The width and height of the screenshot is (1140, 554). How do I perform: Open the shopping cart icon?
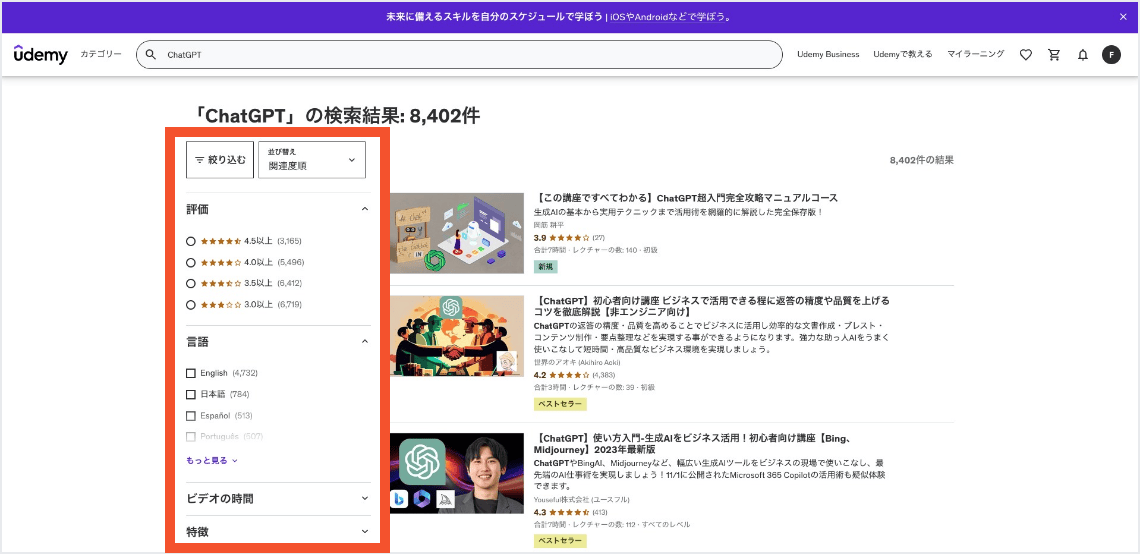tap(1054, 55)
